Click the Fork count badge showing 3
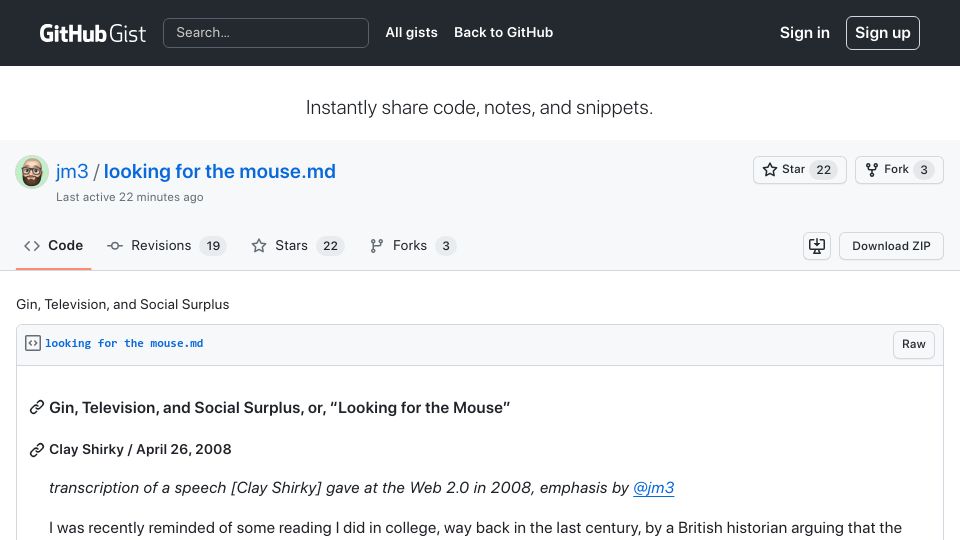This screenshot has height=540, width=960. tap(924, 170)
